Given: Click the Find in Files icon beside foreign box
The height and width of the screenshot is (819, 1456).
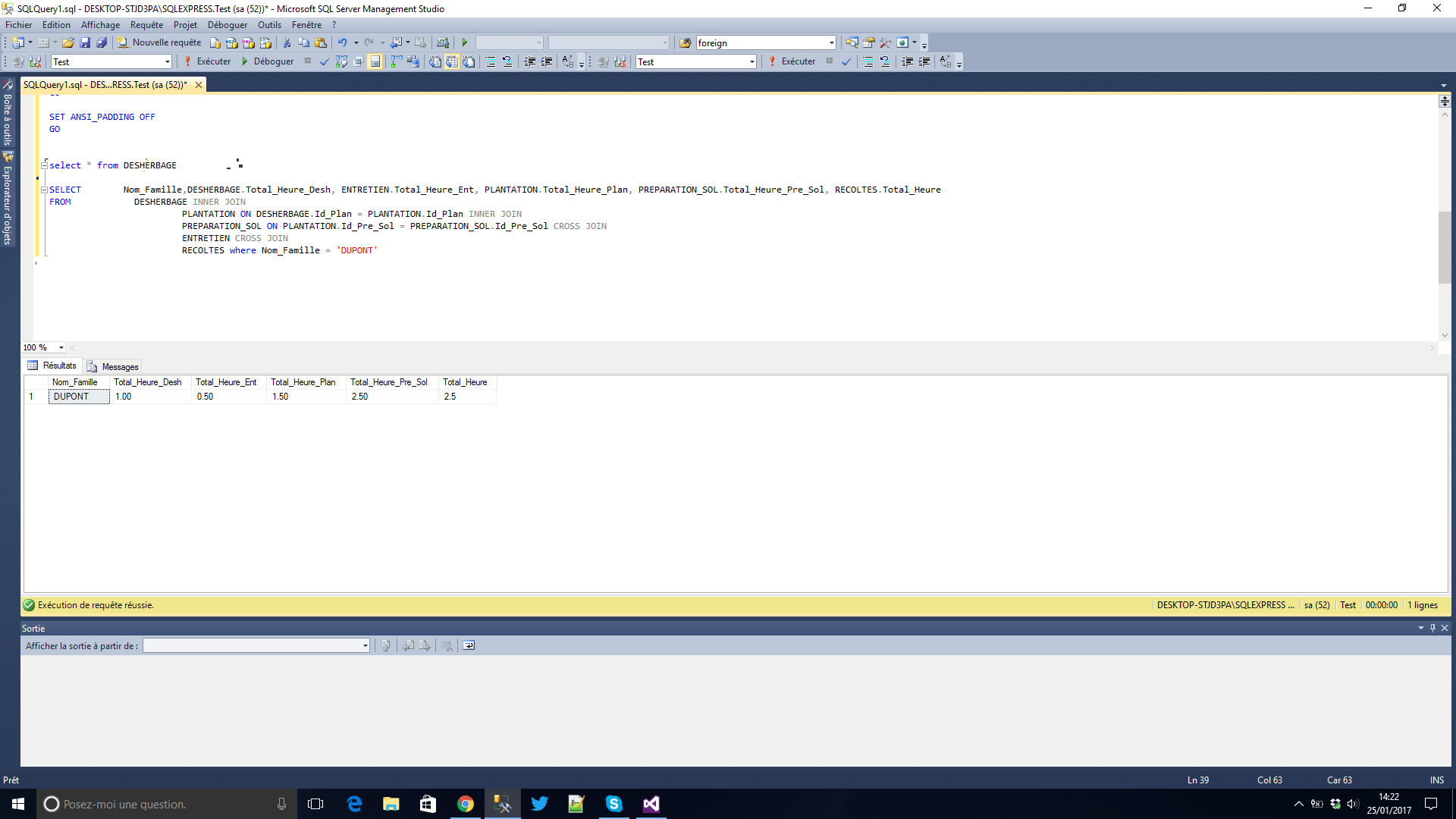Looking at the screenshot, I should [x=686, y=43].
